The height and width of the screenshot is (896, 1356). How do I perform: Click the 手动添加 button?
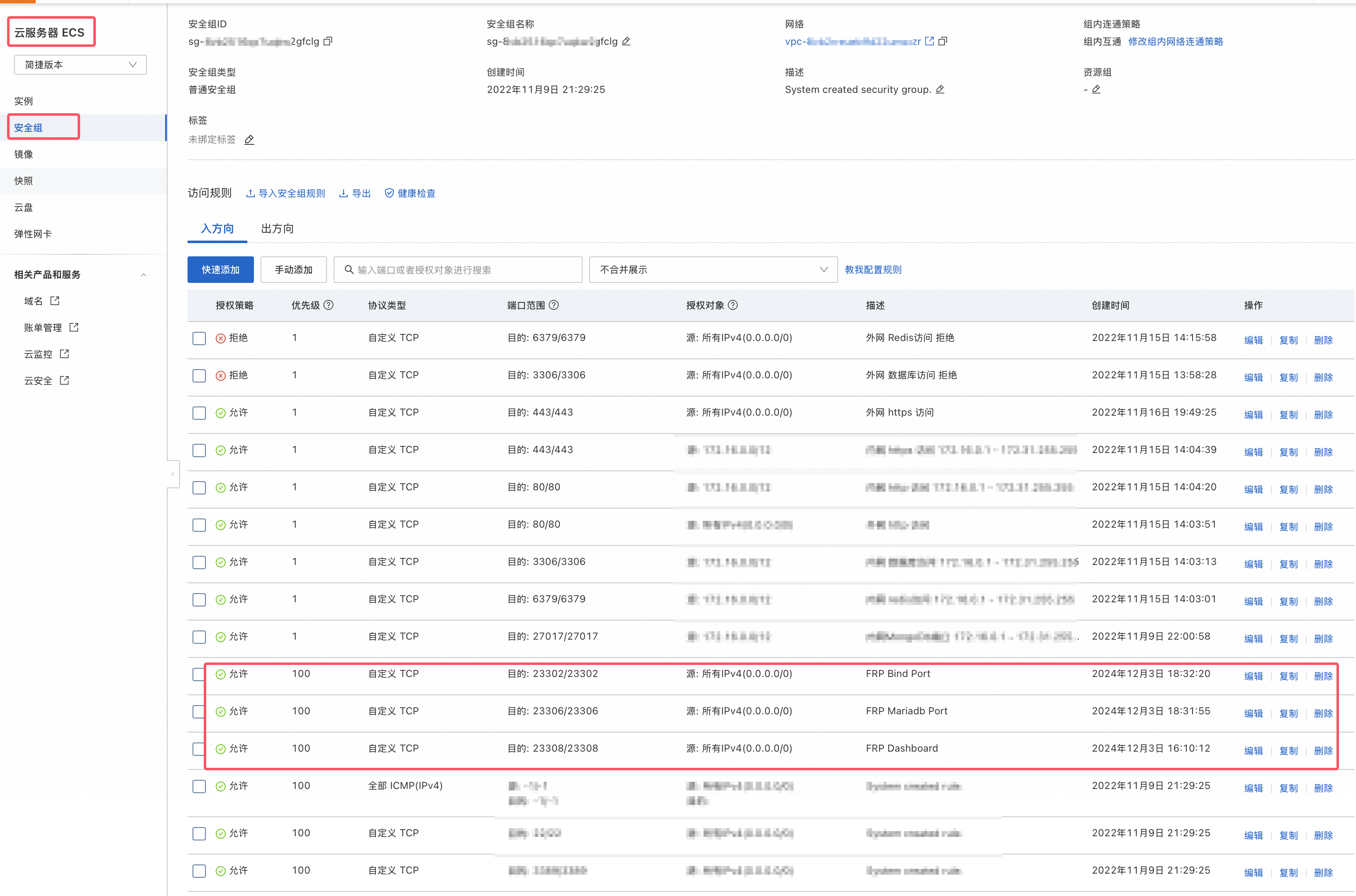[x=294, y=270]
